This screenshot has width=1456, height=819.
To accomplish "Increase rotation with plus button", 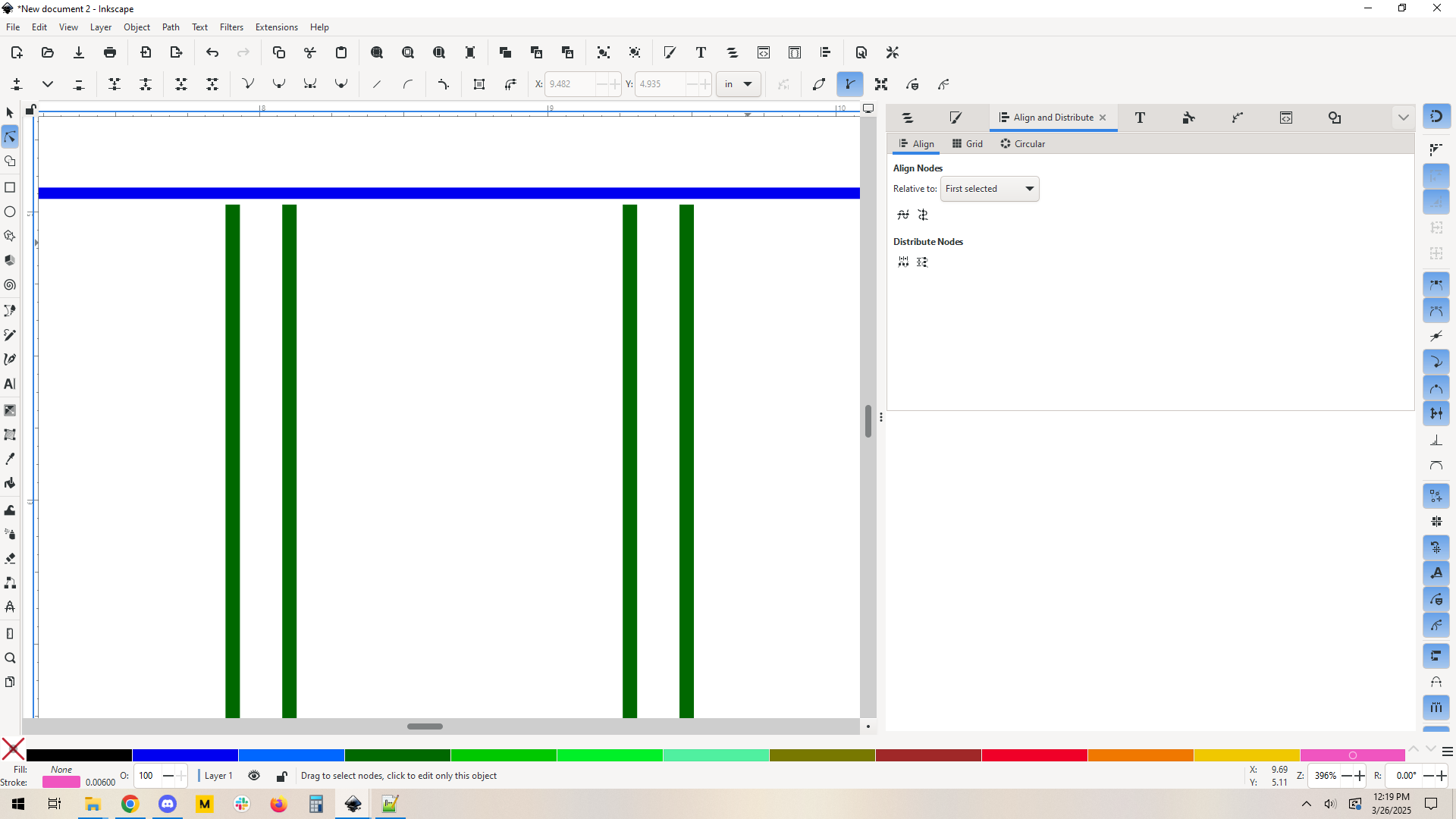I will coord(1442,776).
